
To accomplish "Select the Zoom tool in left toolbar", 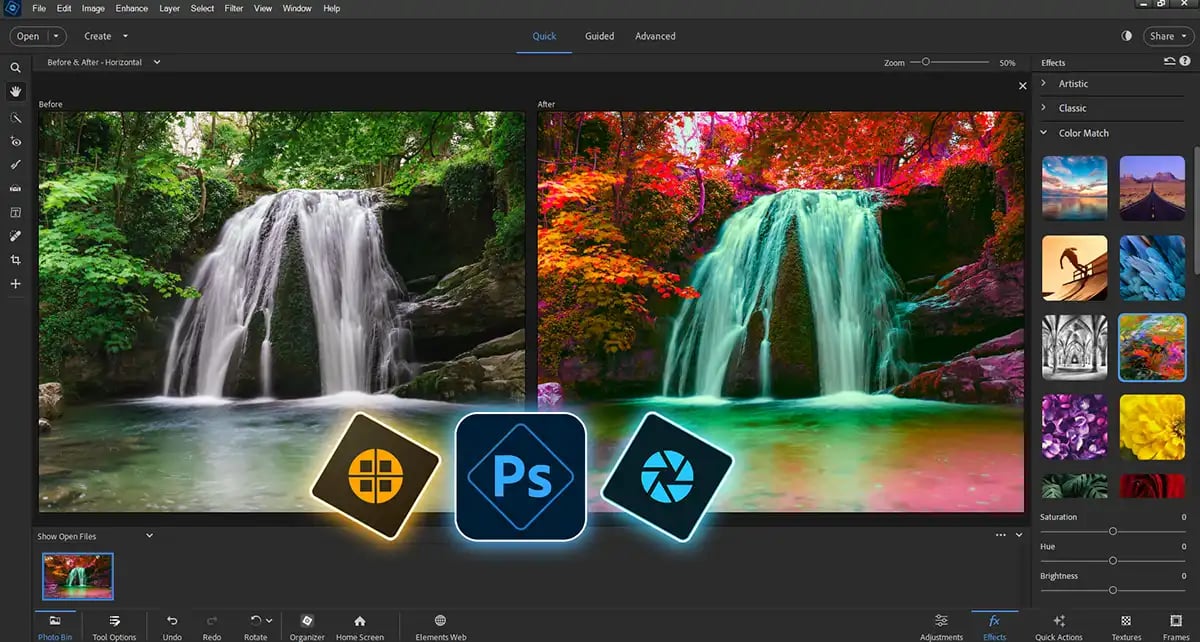I will click(15, 68).
